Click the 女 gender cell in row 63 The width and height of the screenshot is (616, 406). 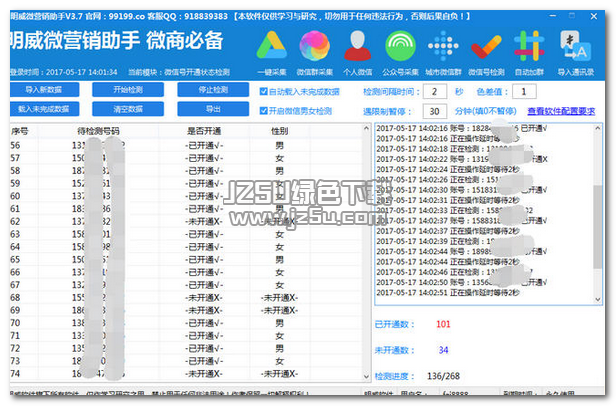(279, 234)
